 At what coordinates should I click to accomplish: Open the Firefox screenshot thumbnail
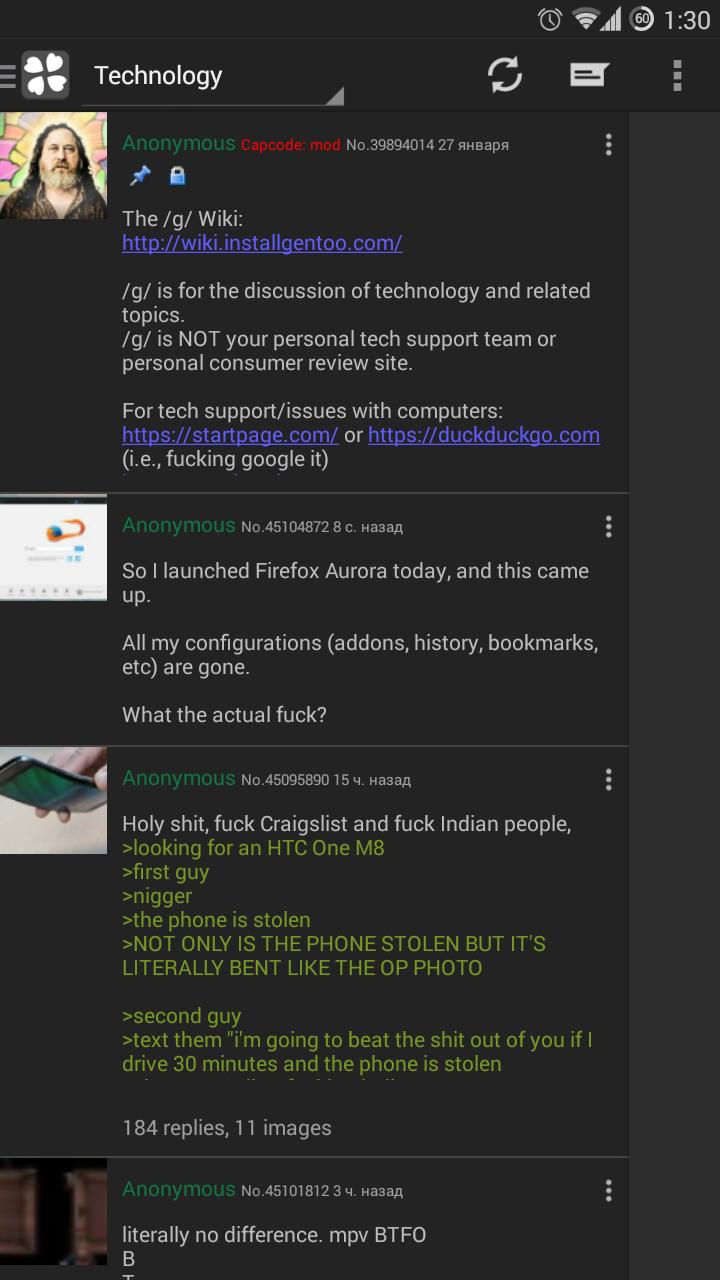tap(53, 547)
